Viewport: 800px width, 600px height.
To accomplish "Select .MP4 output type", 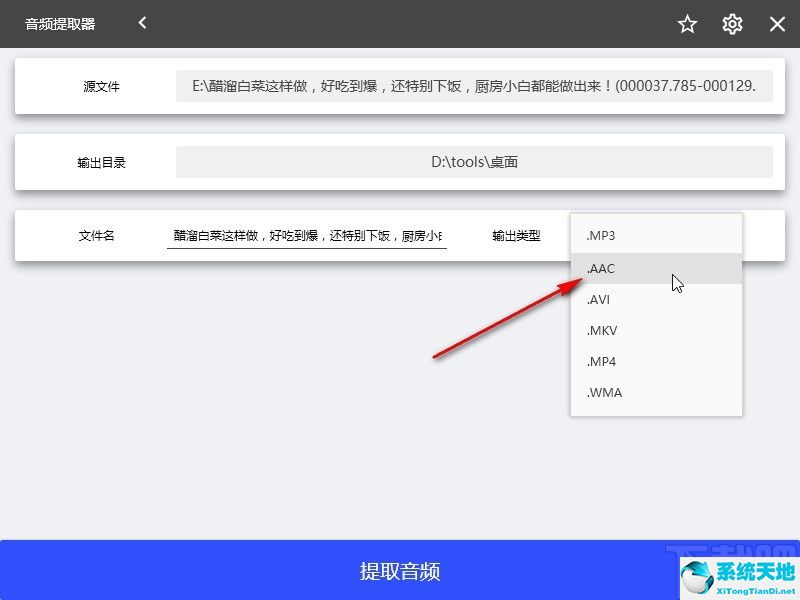I will pyautogui.click(x=656, y=362).
